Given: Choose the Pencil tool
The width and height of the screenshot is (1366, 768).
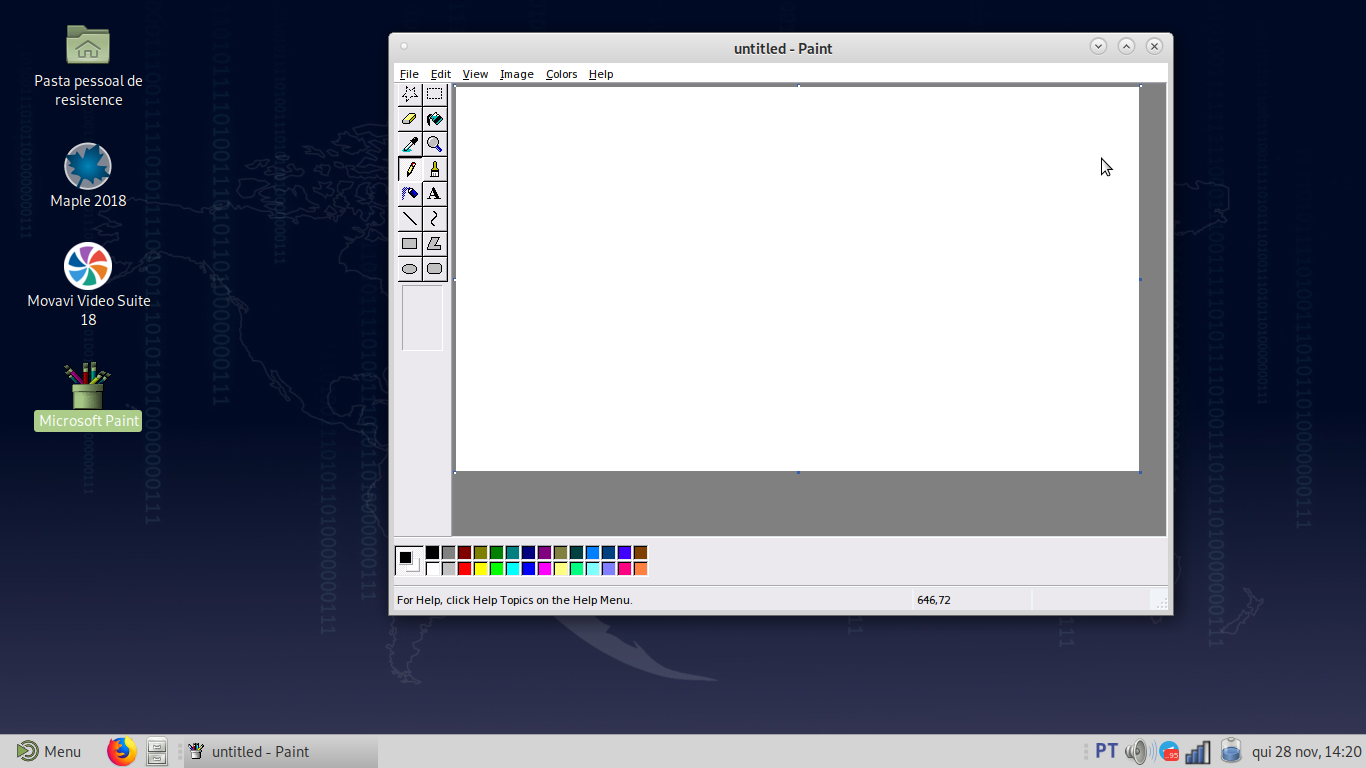Looking at the screenshot, I should 410,169.
